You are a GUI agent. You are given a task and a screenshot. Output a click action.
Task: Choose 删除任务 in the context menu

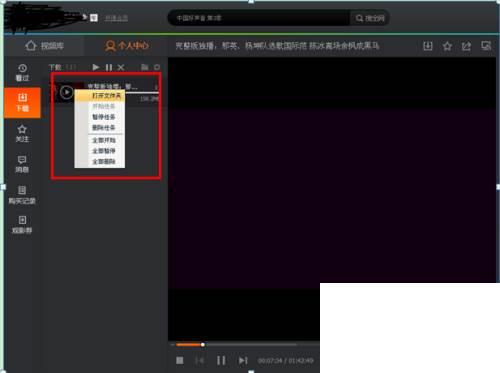(x=104, y=128)
